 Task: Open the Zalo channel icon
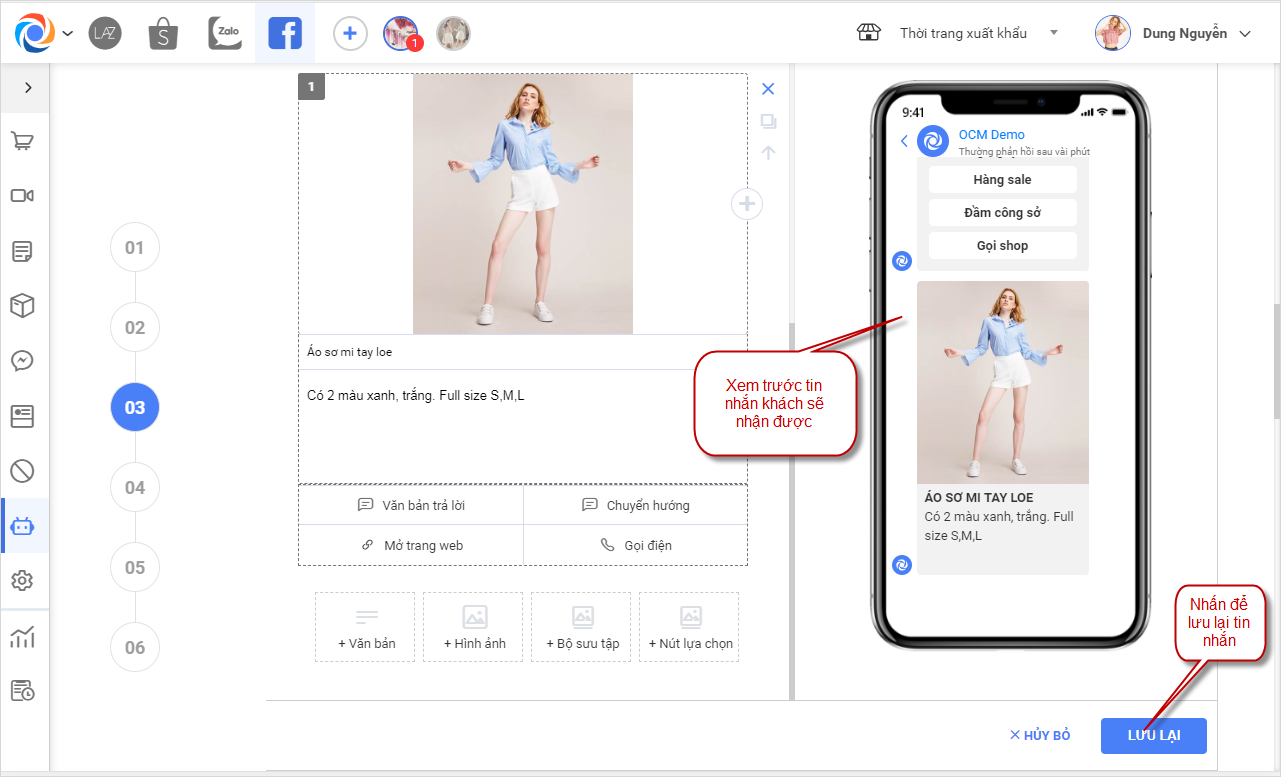click(225, 33)
